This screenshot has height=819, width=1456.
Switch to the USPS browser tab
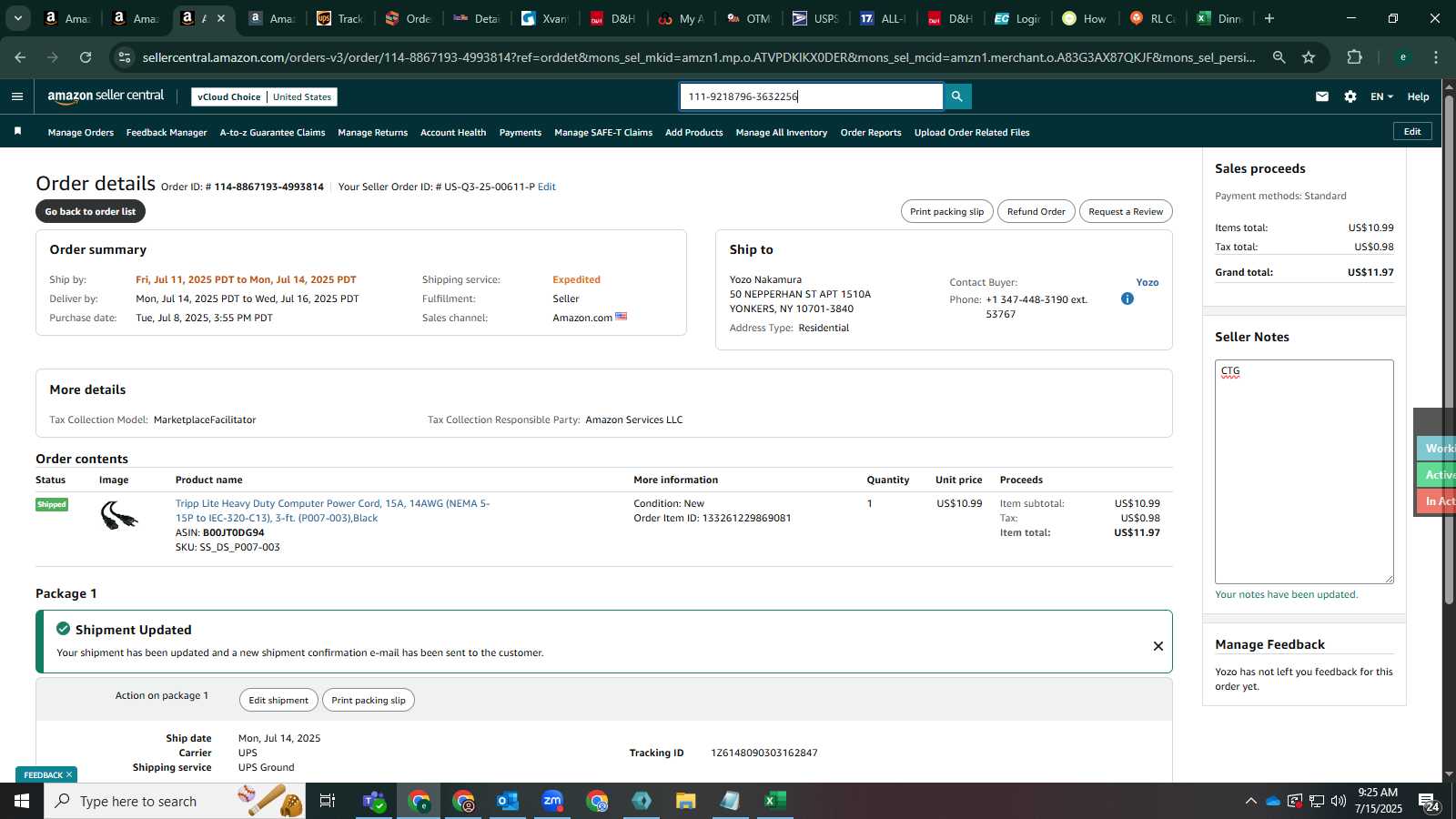click(x=817, y=18)
